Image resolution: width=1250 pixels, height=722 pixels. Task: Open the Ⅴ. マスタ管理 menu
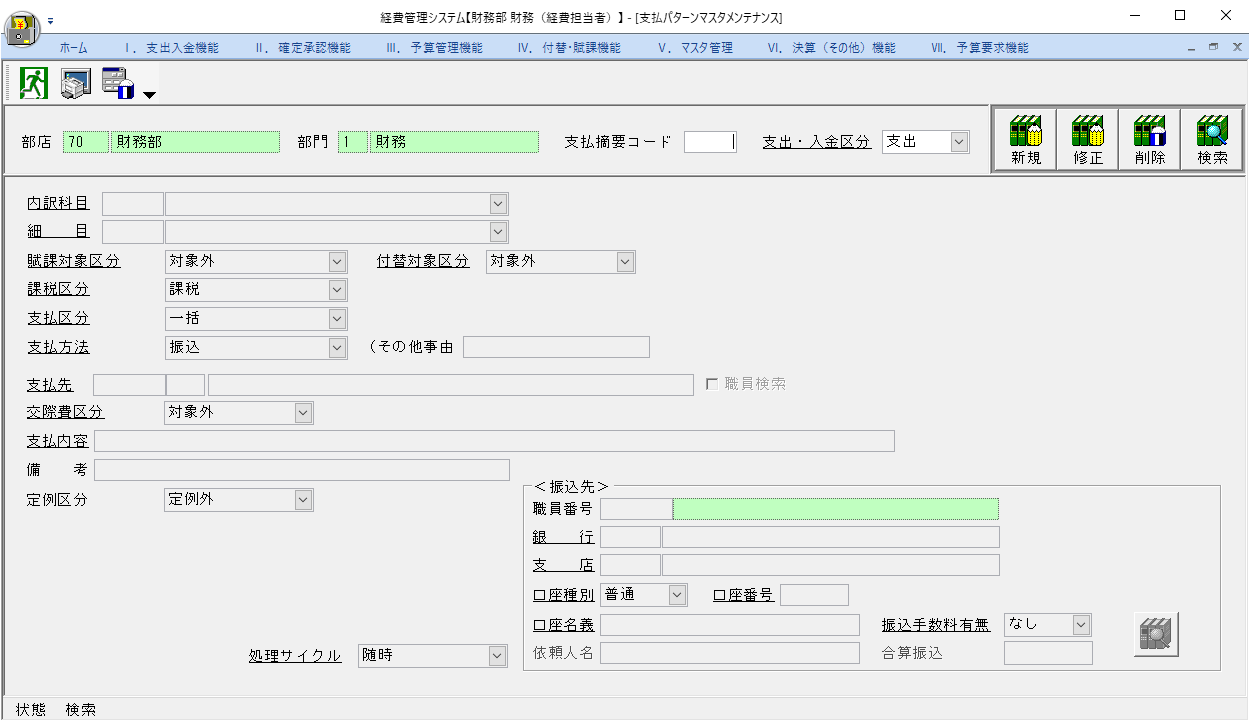695,48
